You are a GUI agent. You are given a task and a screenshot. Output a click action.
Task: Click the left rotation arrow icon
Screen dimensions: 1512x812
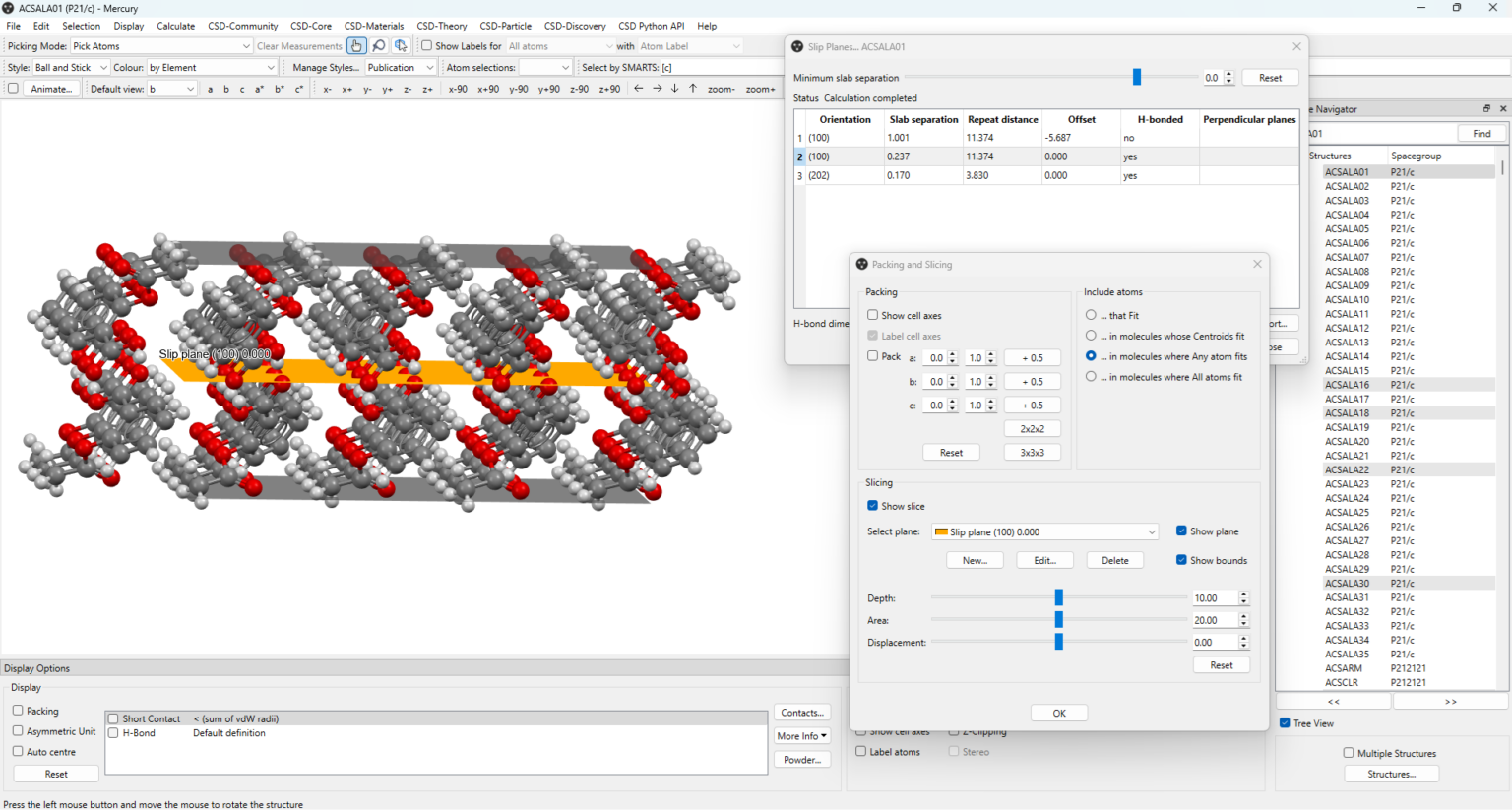640,89
